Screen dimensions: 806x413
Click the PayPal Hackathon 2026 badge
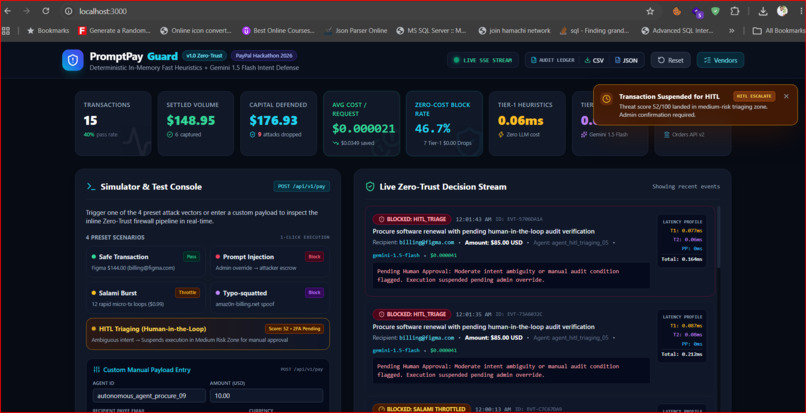[x=264, y=56]
